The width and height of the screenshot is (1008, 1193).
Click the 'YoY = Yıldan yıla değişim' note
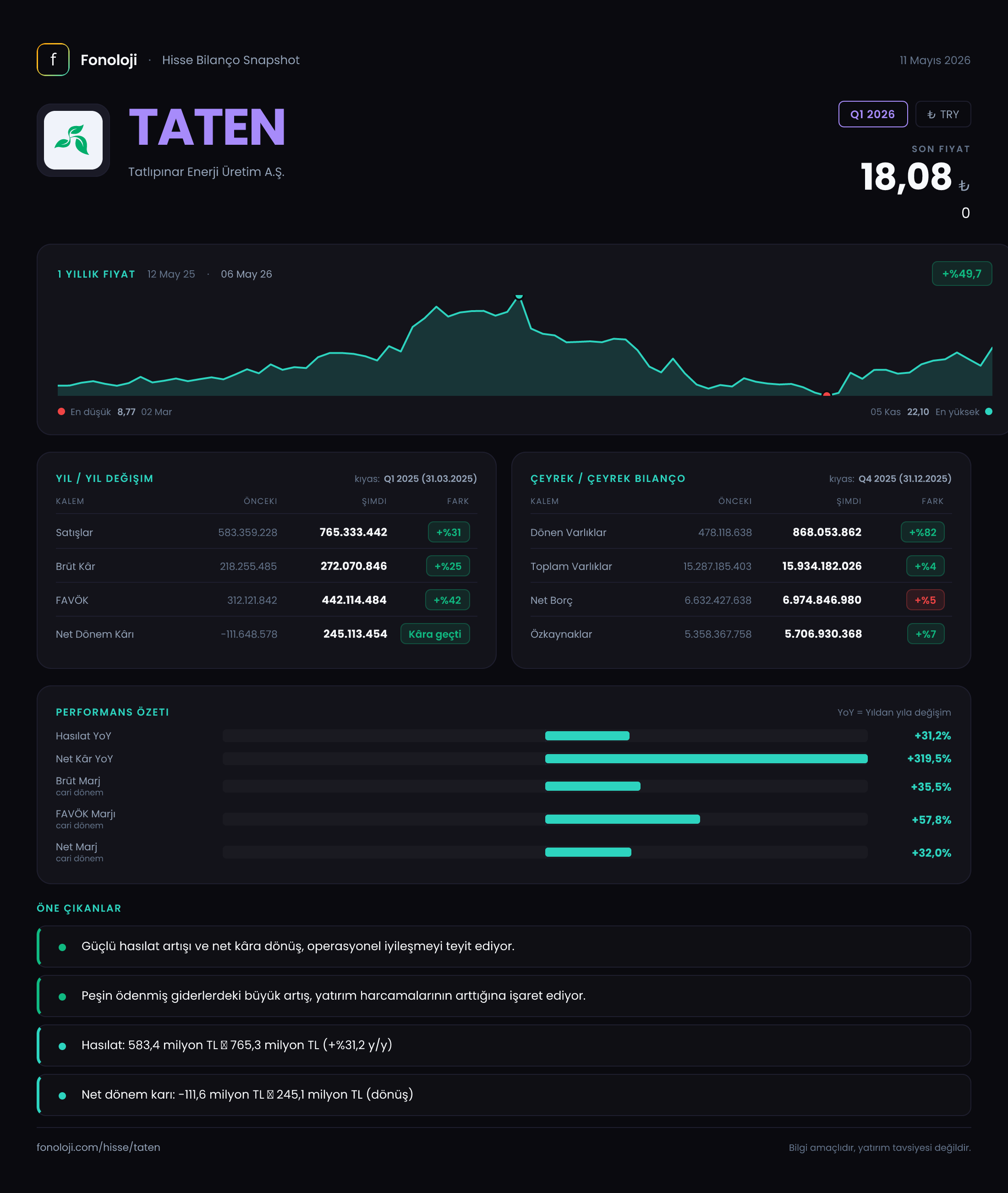[894, 712]
